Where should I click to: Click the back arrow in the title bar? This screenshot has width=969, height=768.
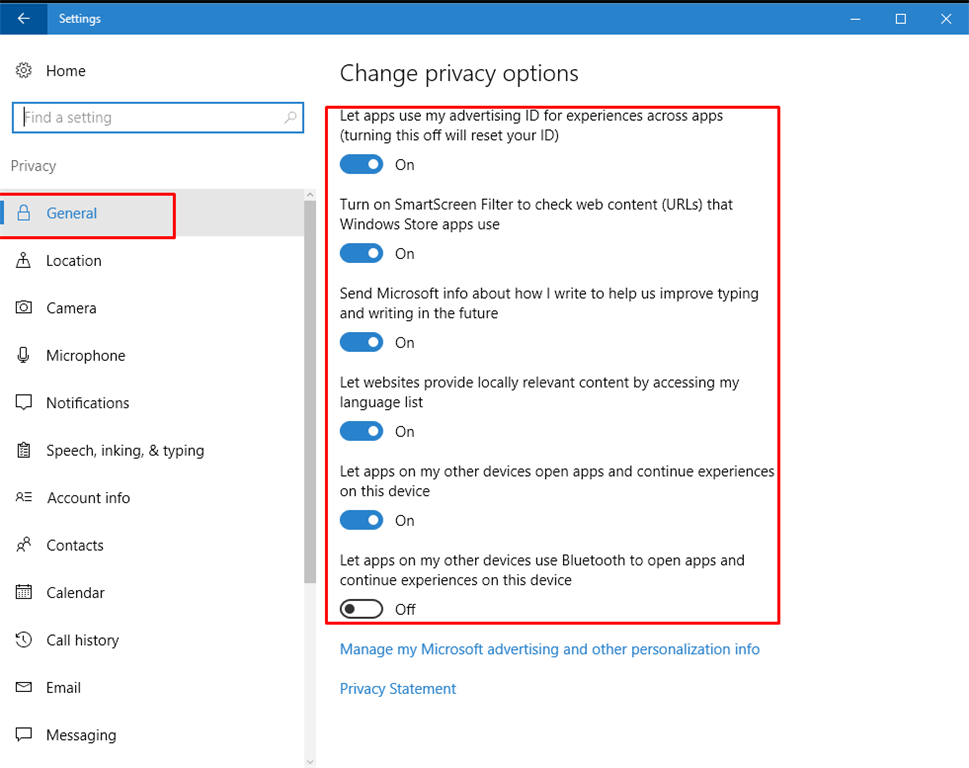(x=23, y=18)
